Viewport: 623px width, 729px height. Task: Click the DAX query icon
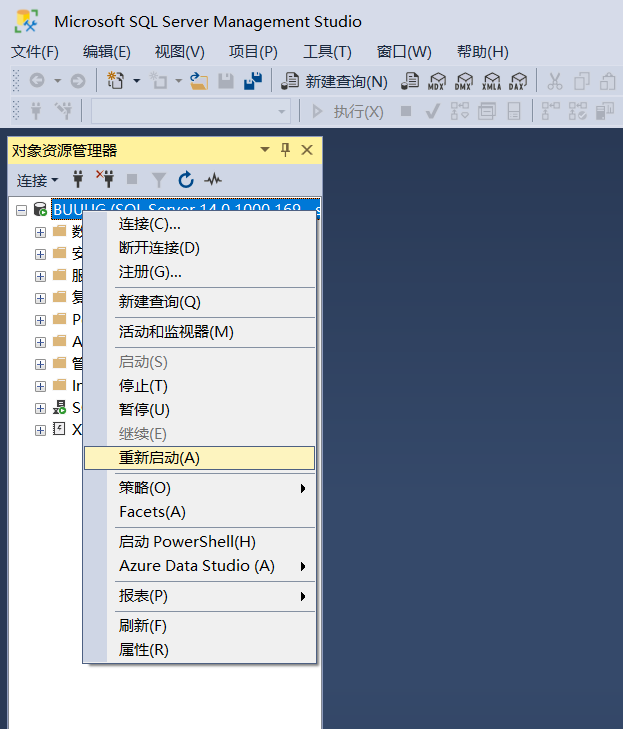pos(517,81)
